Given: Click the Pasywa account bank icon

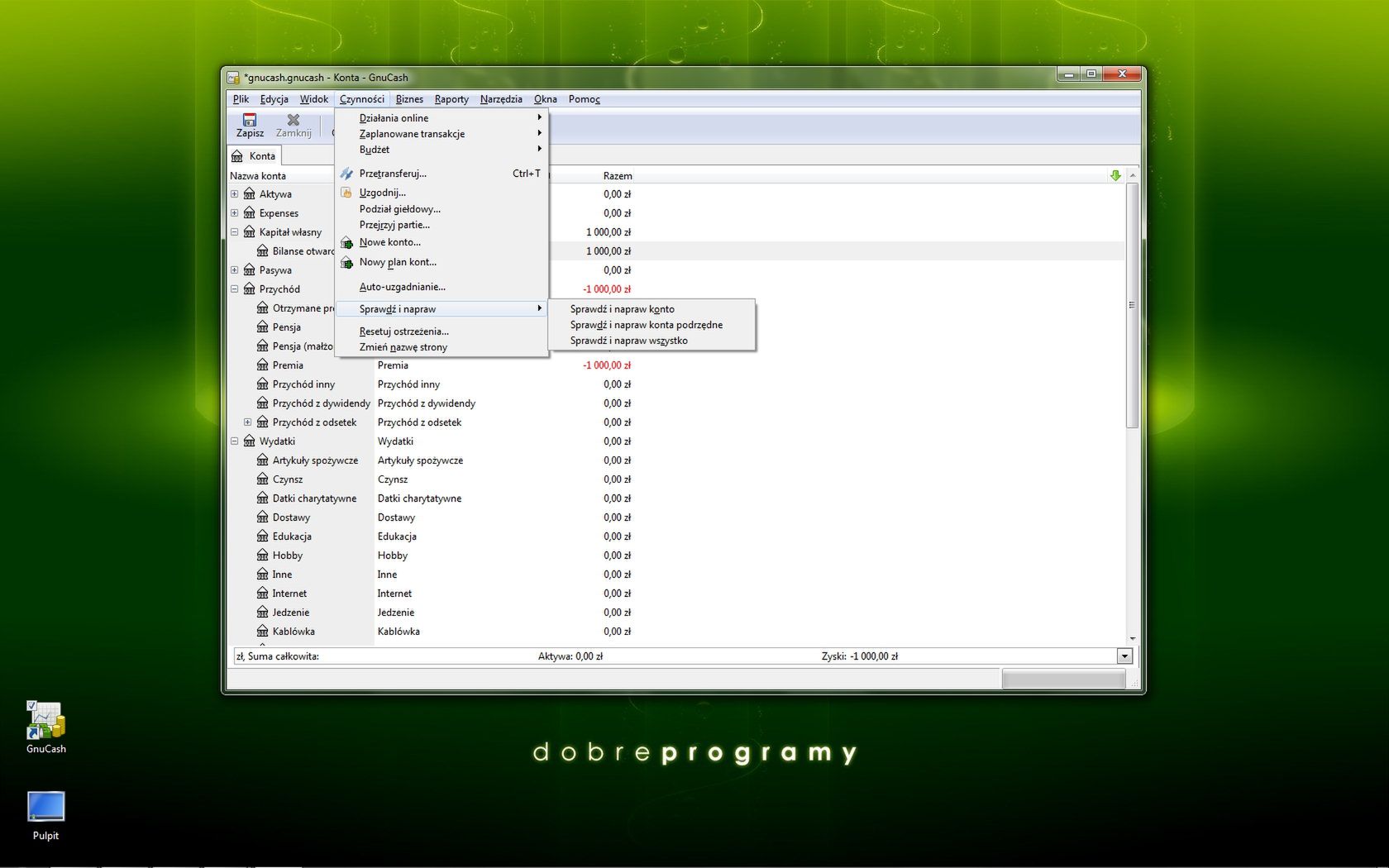Looking at the screenshot, I should (250, 269).
